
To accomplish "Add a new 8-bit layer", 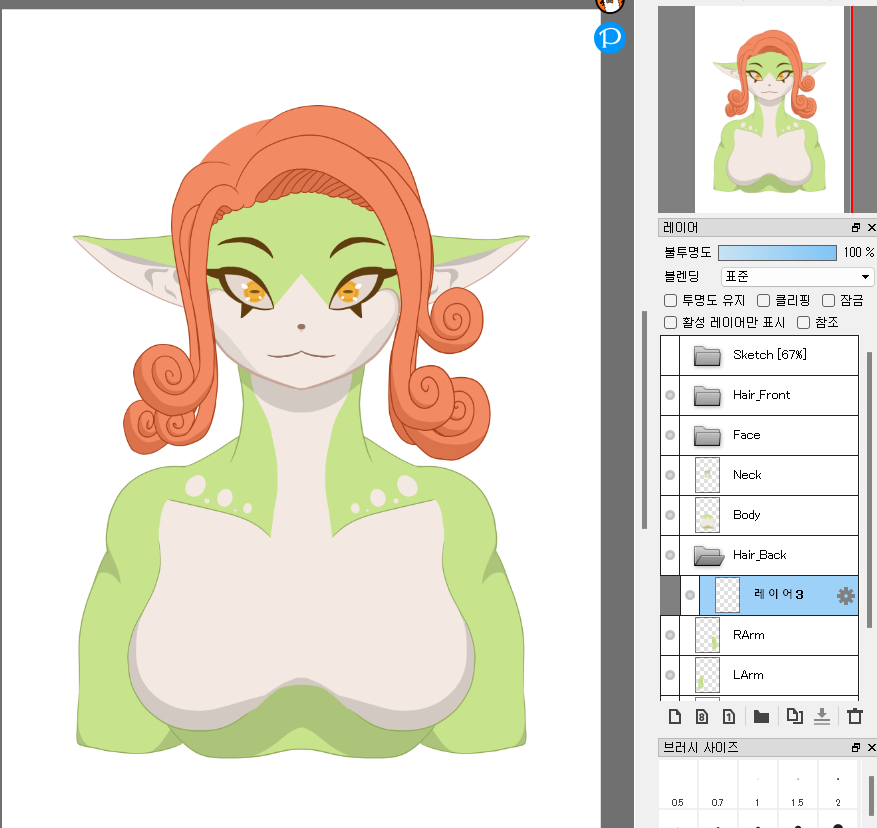I will (702, 716).
